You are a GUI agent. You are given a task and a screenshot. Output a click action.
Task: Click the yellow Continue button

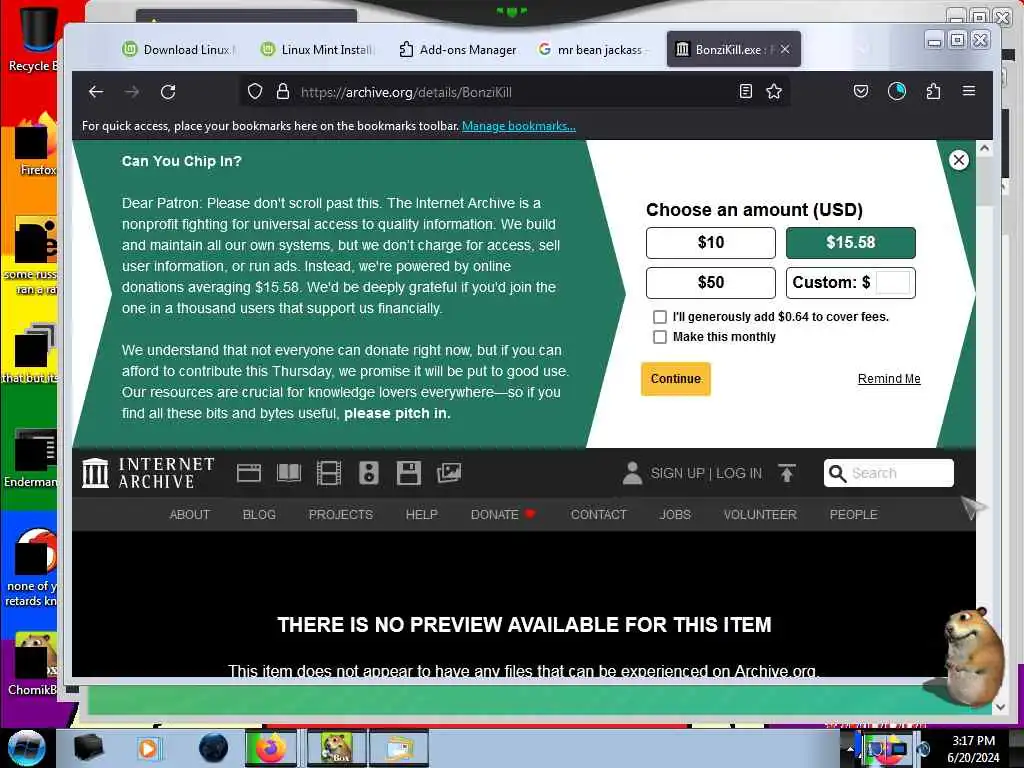(675, 379)
